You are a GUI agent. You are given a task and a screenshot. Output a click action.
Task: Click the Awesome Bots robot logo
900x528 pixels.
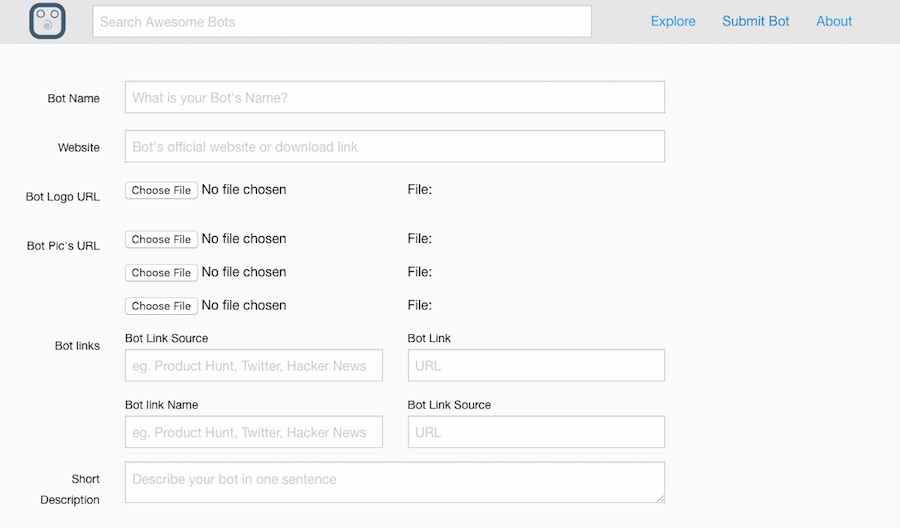47,21
